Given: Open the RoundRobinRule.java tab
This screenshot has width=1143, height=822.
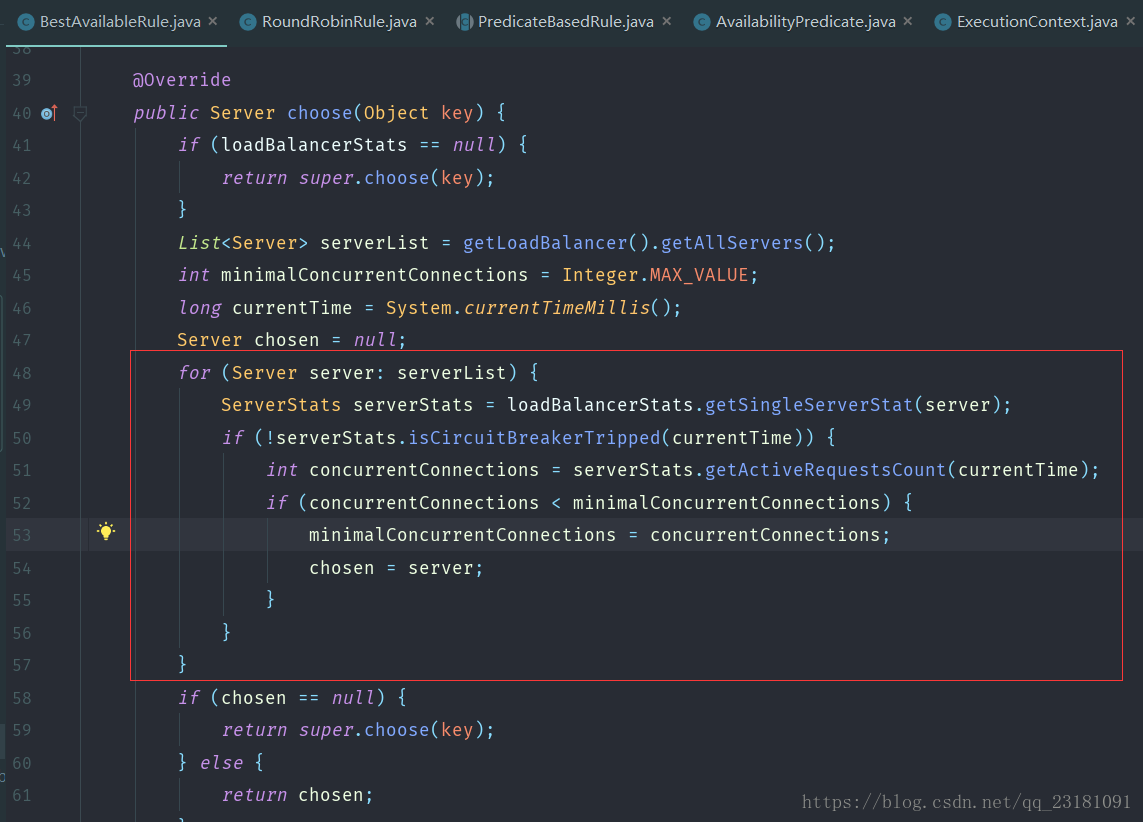Looking at the screenshot, I should click(x=339, y=22).
